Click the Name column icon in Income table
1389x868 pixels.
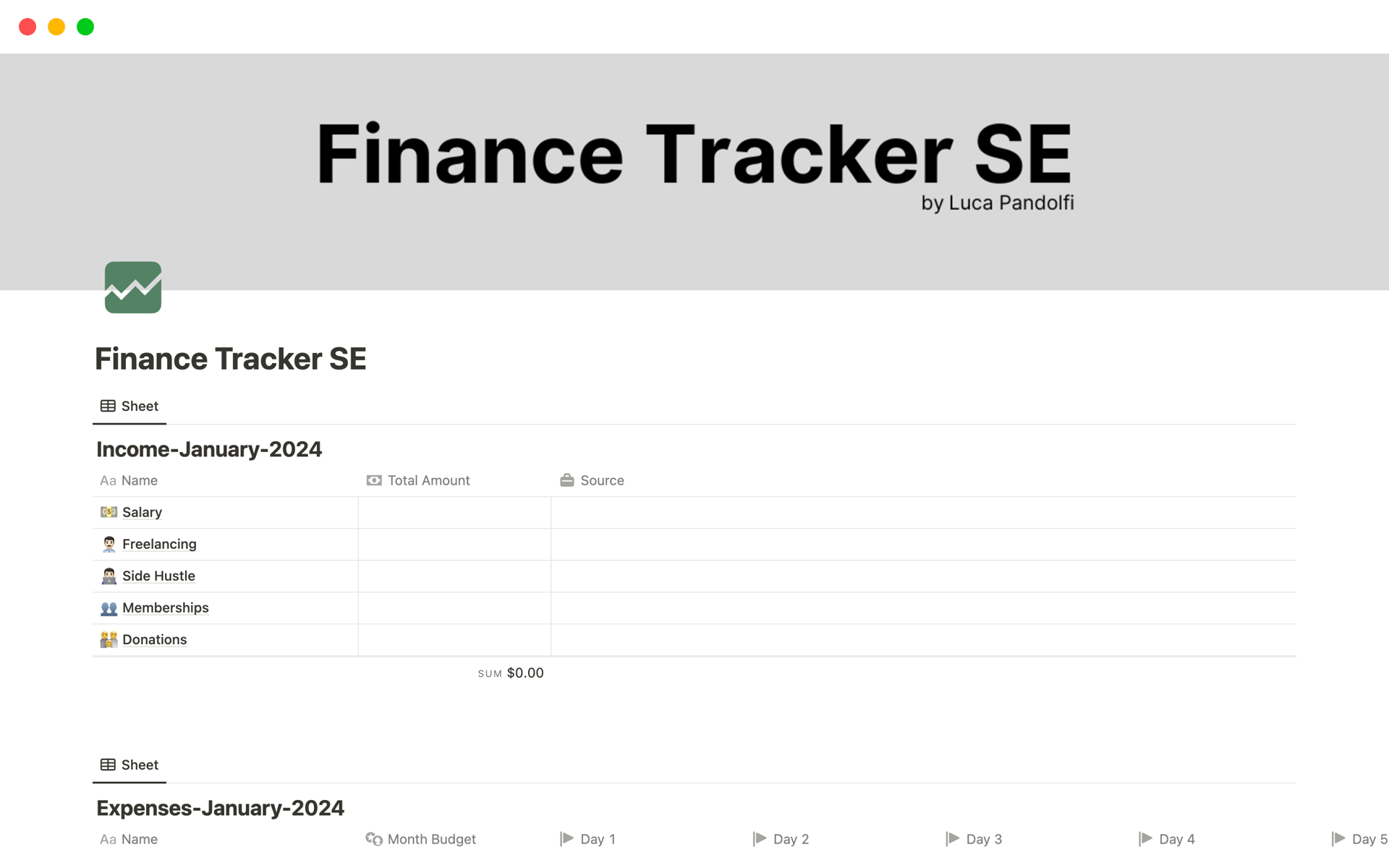click(x=108, y=479)
